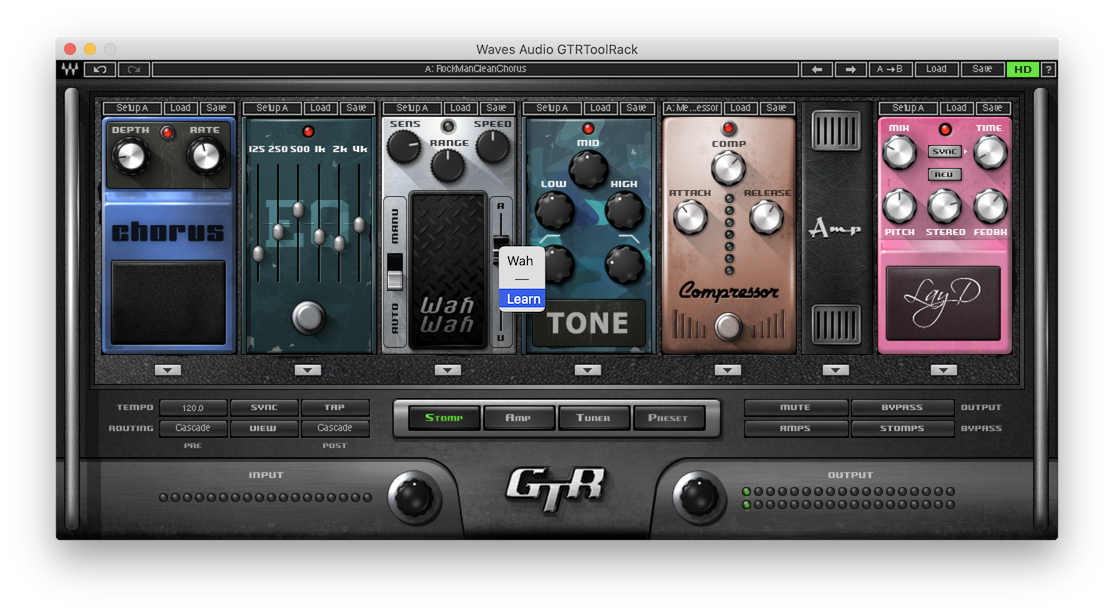Click the Tone LOW knob
Viewport: 1114px width, 614px height.
click(x=554, y=210)
